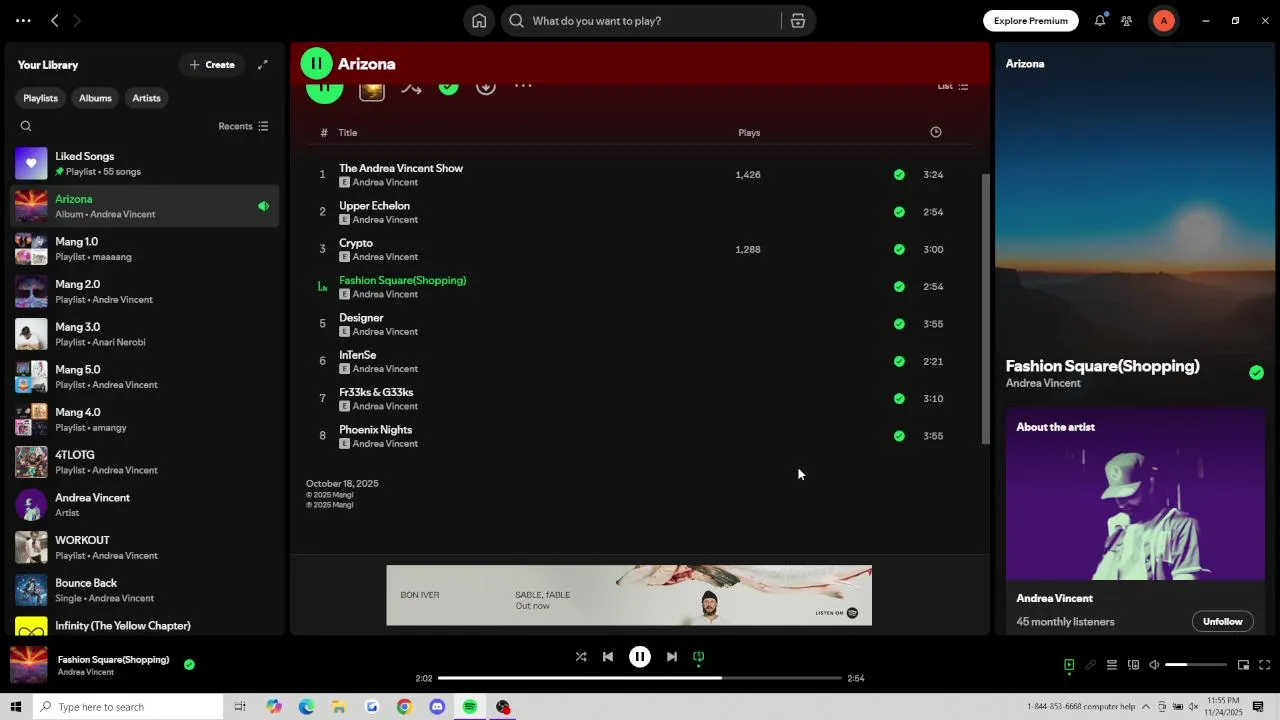Open Windows Action Center notifications

pyautogui.click(x=1258, y=707)
